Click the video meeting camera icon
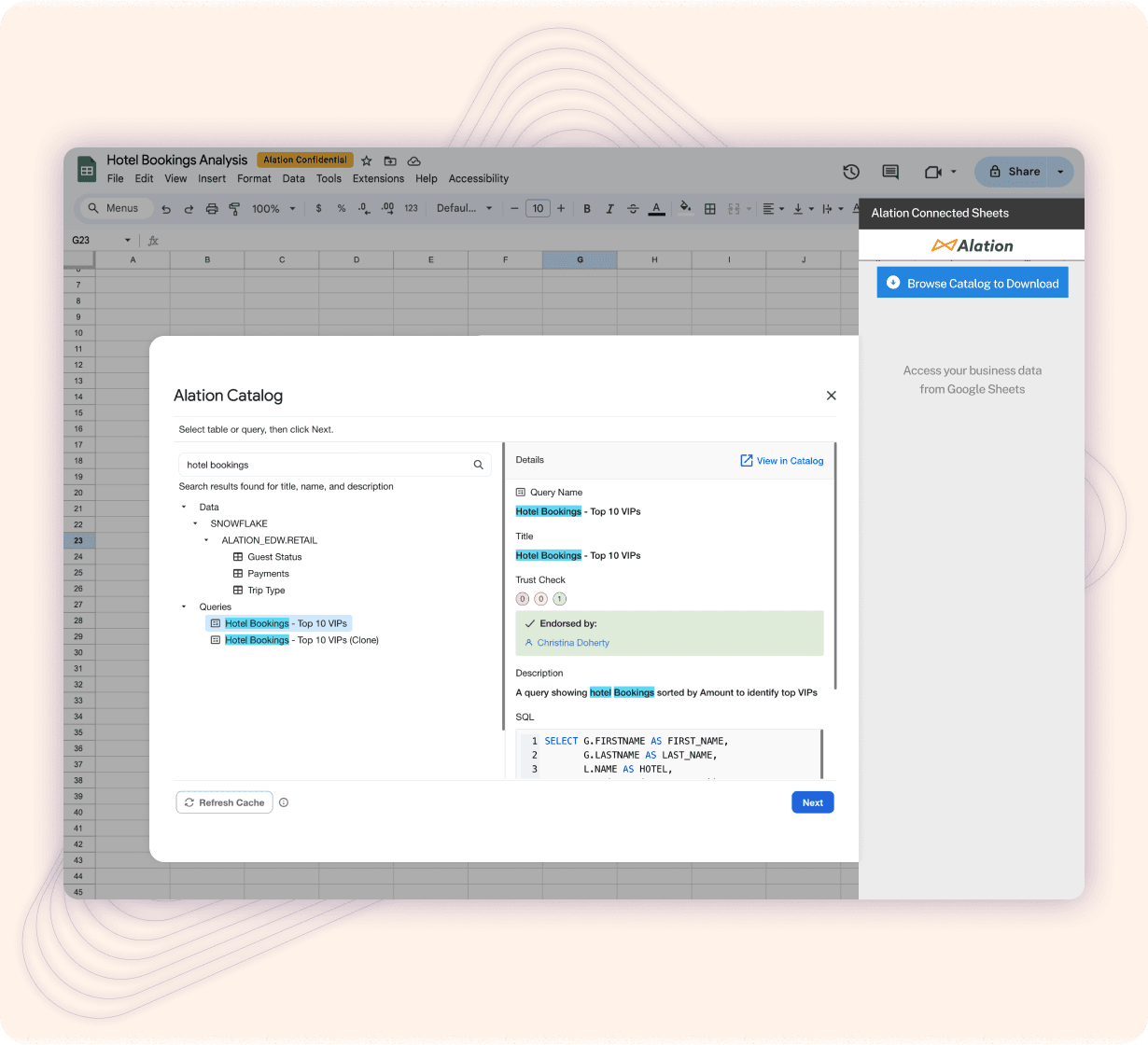The height and width of the screenshot is (1045, 1148). [x=932, y=172]
